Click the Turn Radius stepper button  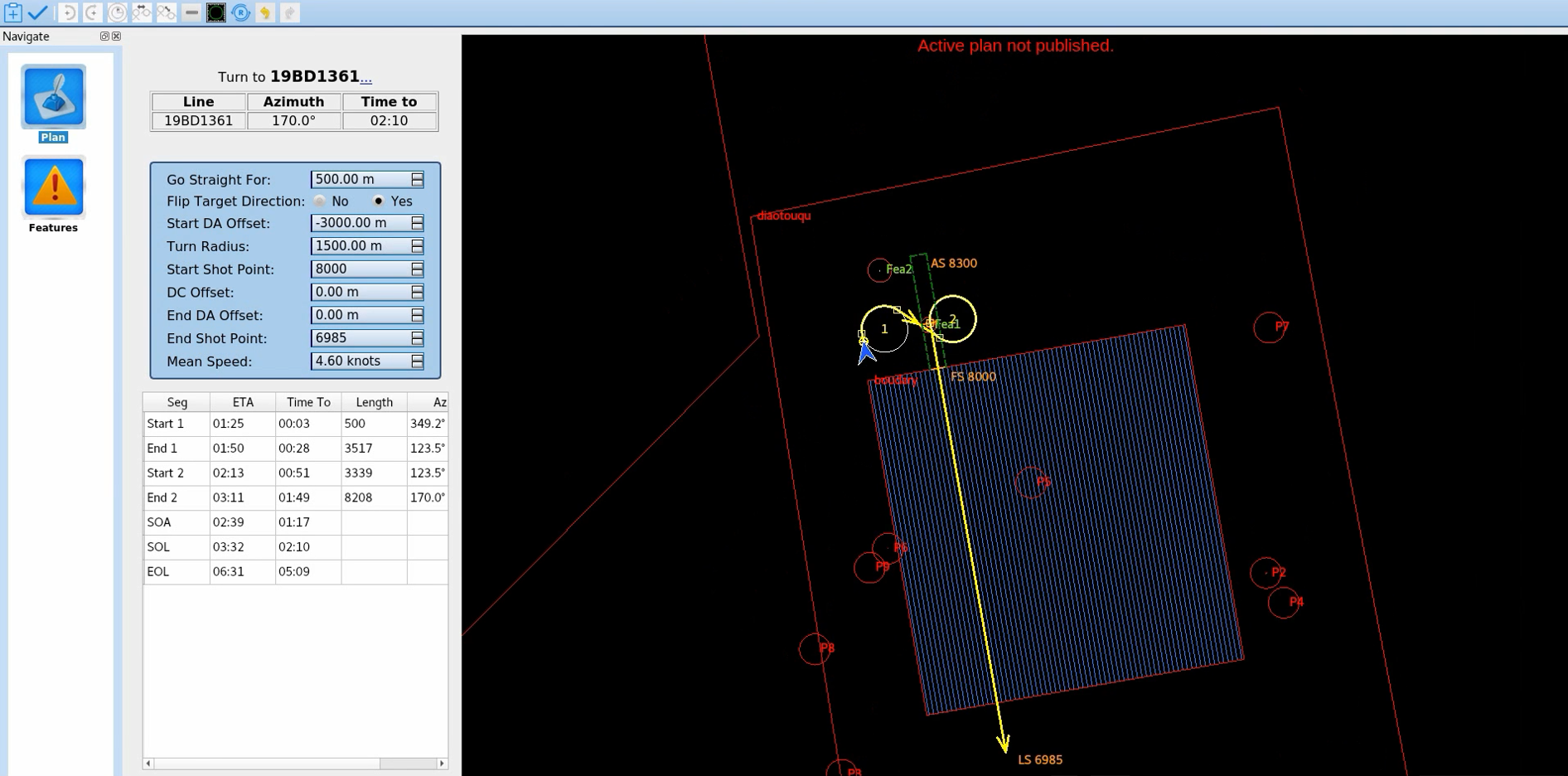417,246
